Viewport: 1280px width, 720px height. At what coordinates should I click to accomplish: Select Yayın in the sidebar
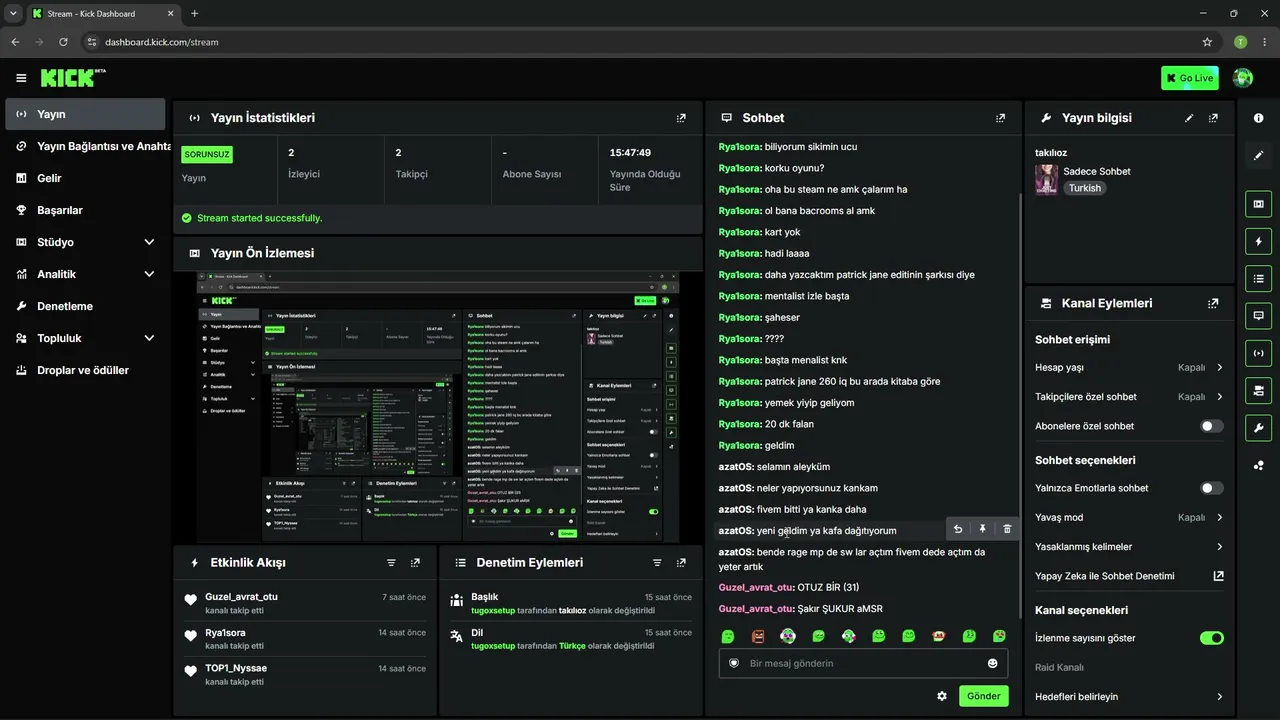(85, 114)
